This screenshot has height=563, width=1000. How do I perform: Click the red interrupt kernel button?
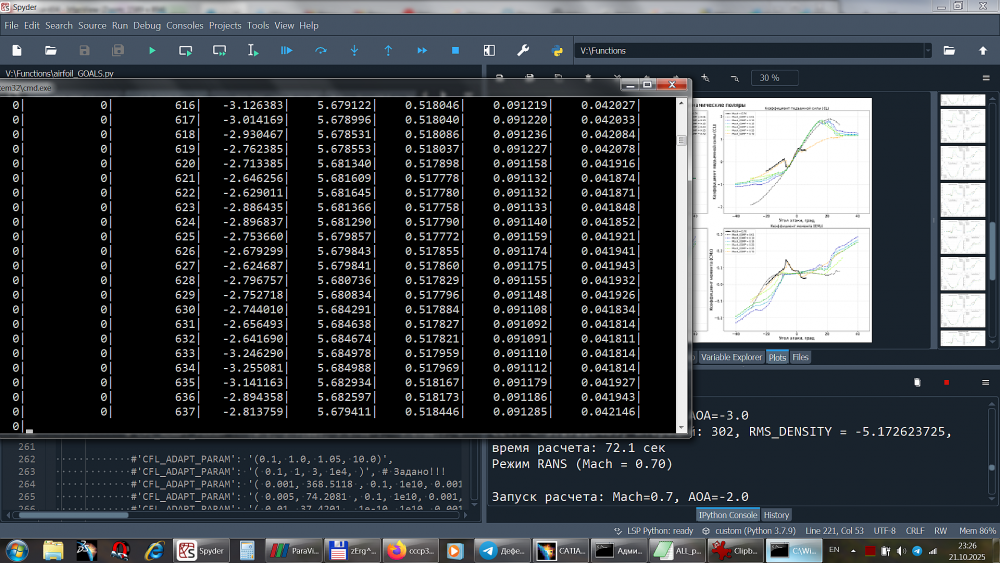point(946,382)
